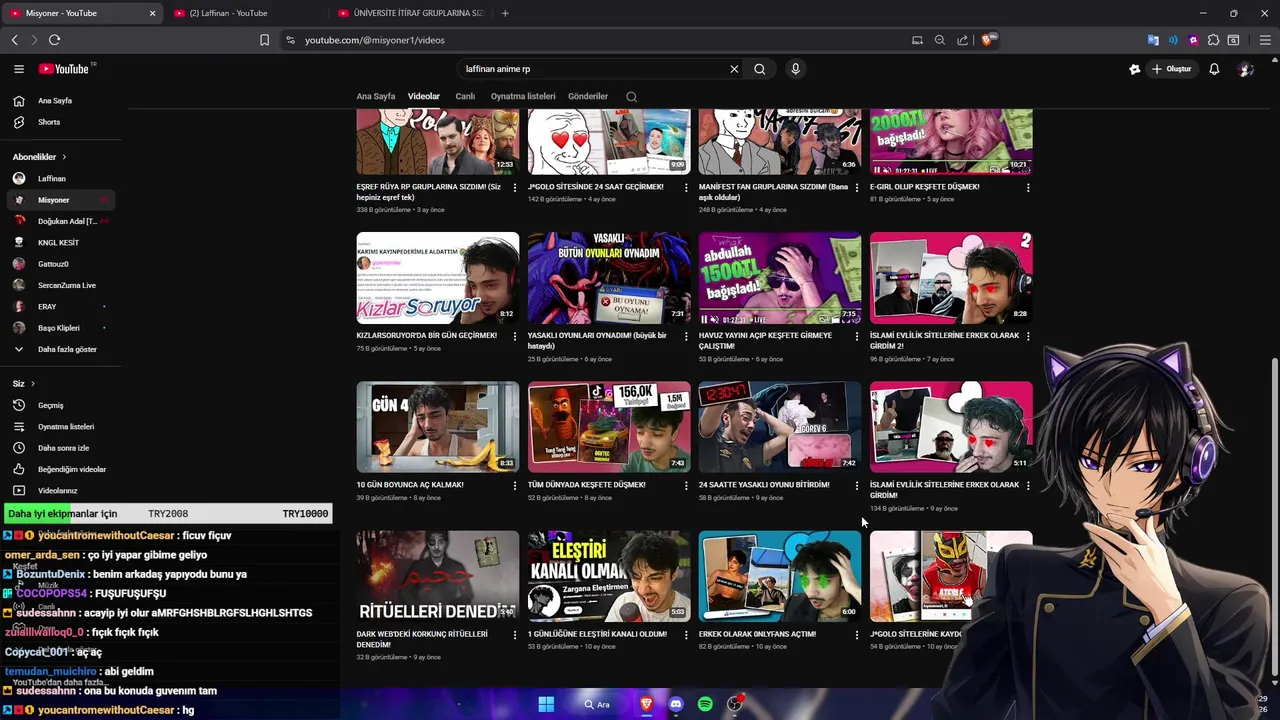Open 1 GÜNLÜĞÜNE ELEŞTİRİ KANALI OLDUM title

597,634
